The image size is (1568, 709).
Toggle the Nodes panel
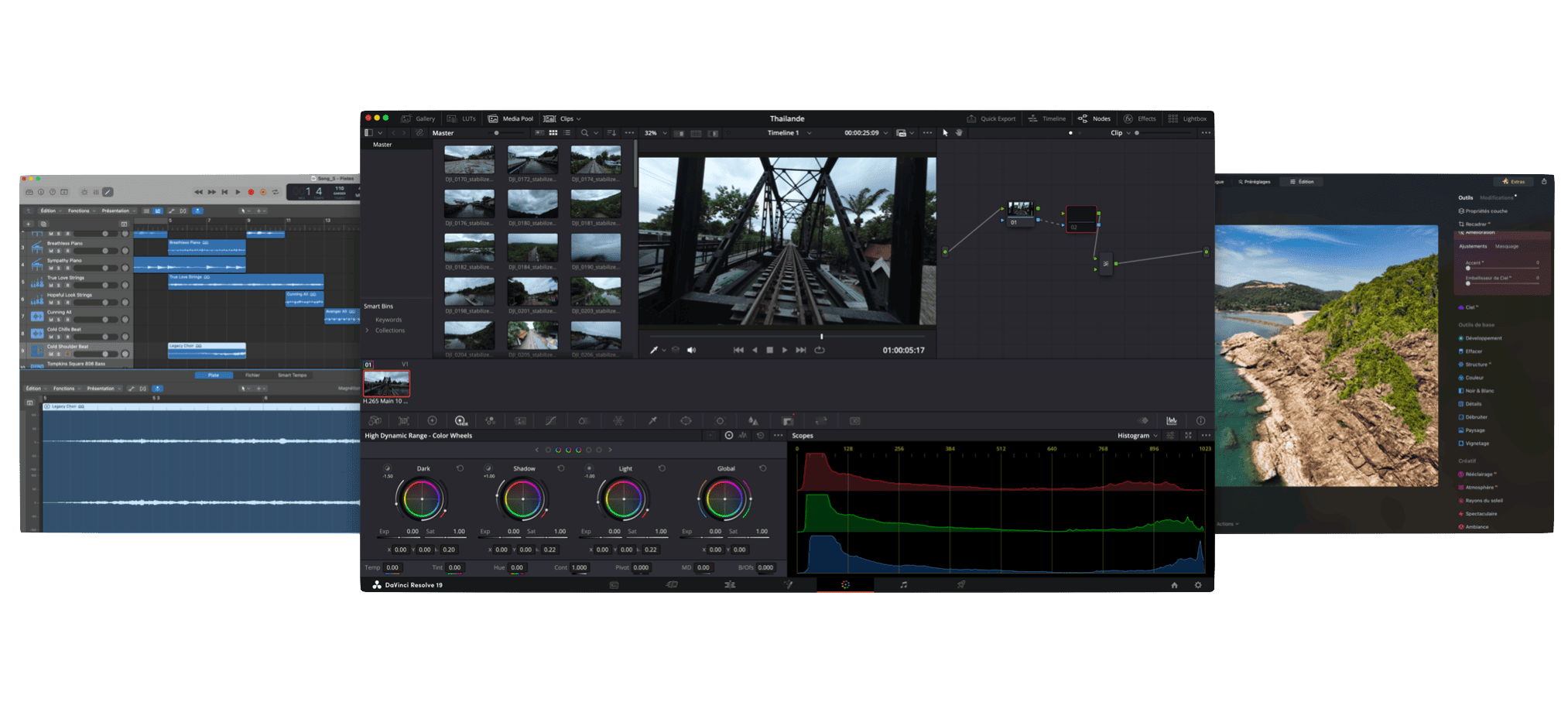click(x=1094, y=118)
